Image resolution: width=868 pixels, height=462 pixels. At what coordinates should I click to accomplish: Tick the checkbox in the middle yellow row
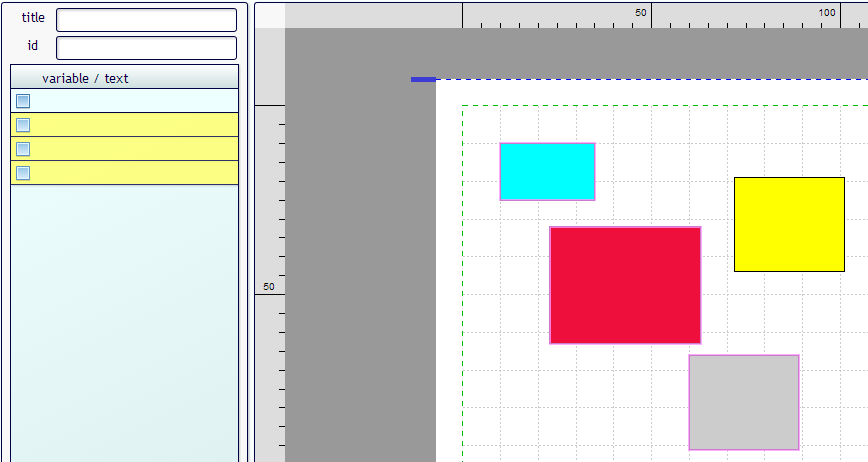pyautogui.click(x=23, y=149)
